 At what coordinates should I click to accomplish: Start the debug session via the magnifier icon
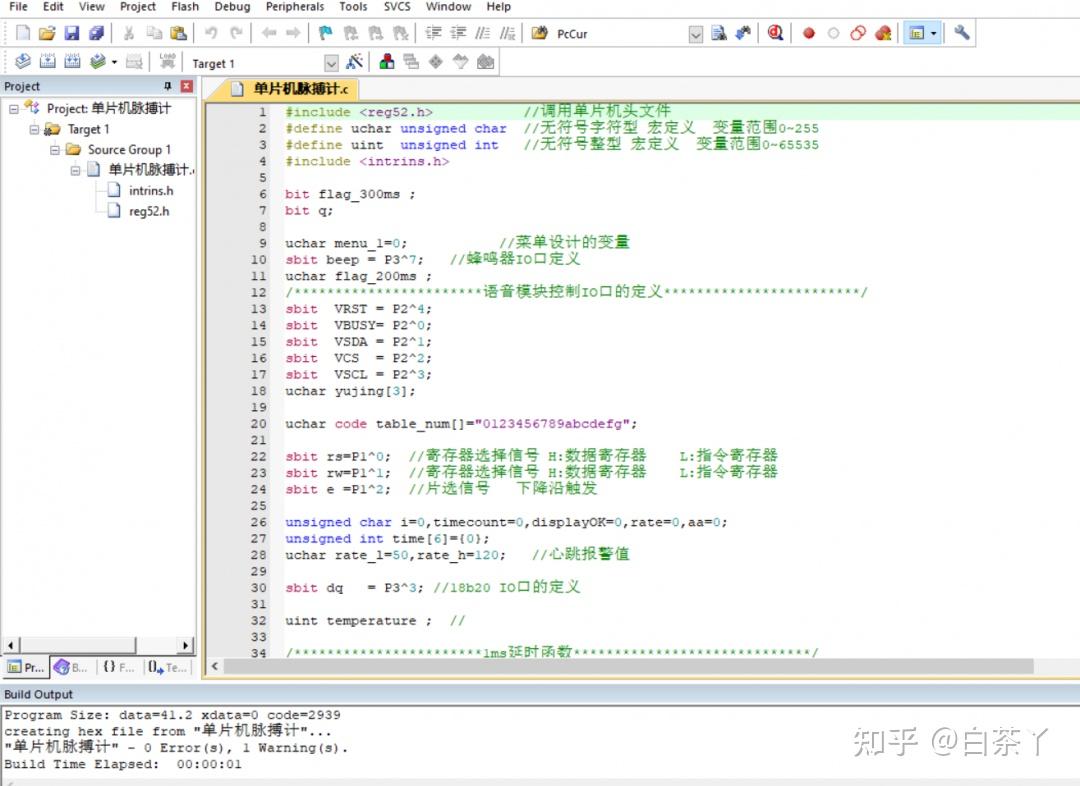pyautogui.click(x=775, y=33)
